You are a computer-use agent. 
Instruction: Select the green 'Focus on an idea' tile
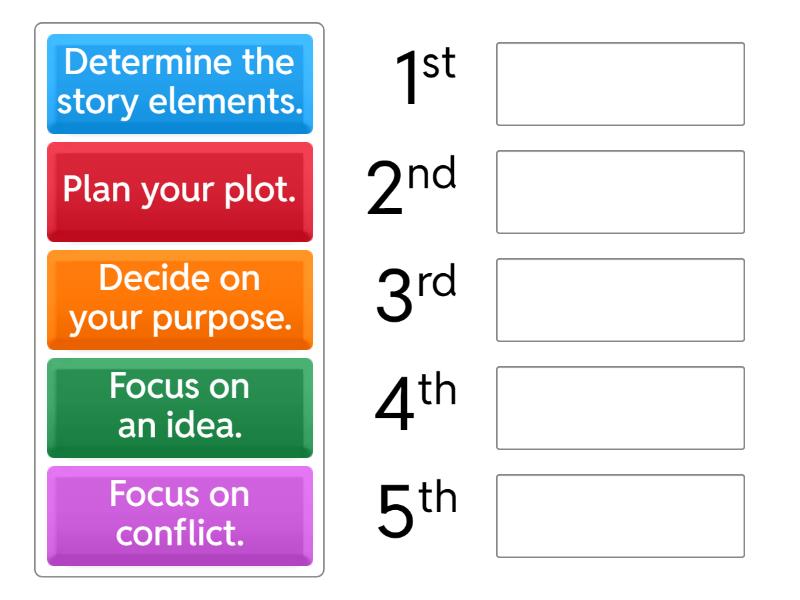[x=180, y=408]
